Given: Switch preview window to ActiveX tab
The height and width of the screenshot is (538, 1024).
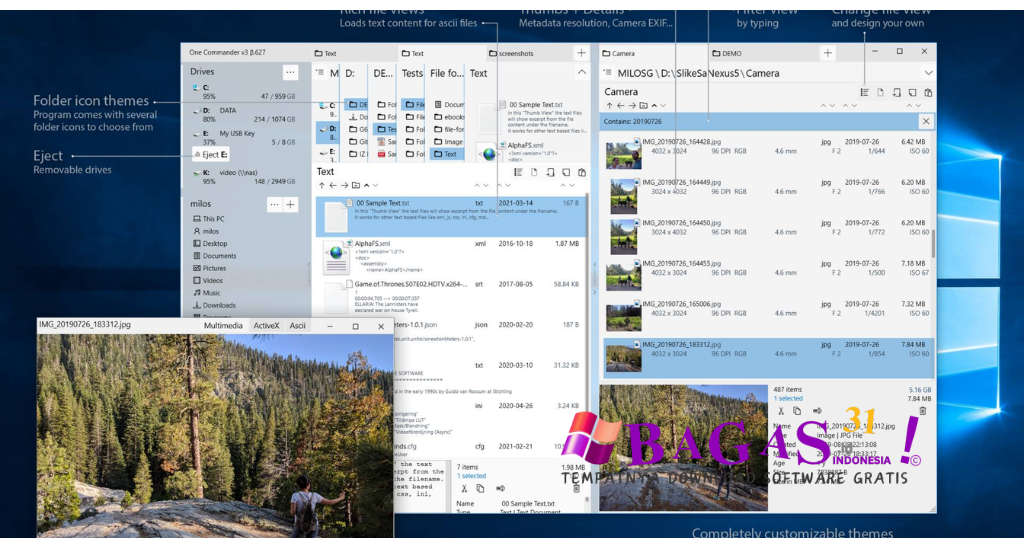Looking at the screenshot, I should pyautogui.click(x=266, y=326).
